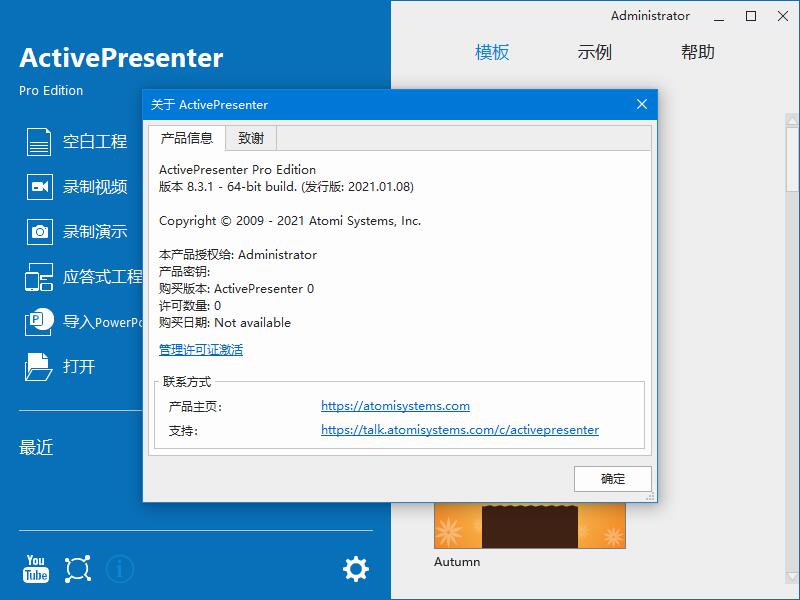Close the About ActivePresenter dialog
This screenshot has height=600, width=800.
point(642,105)
